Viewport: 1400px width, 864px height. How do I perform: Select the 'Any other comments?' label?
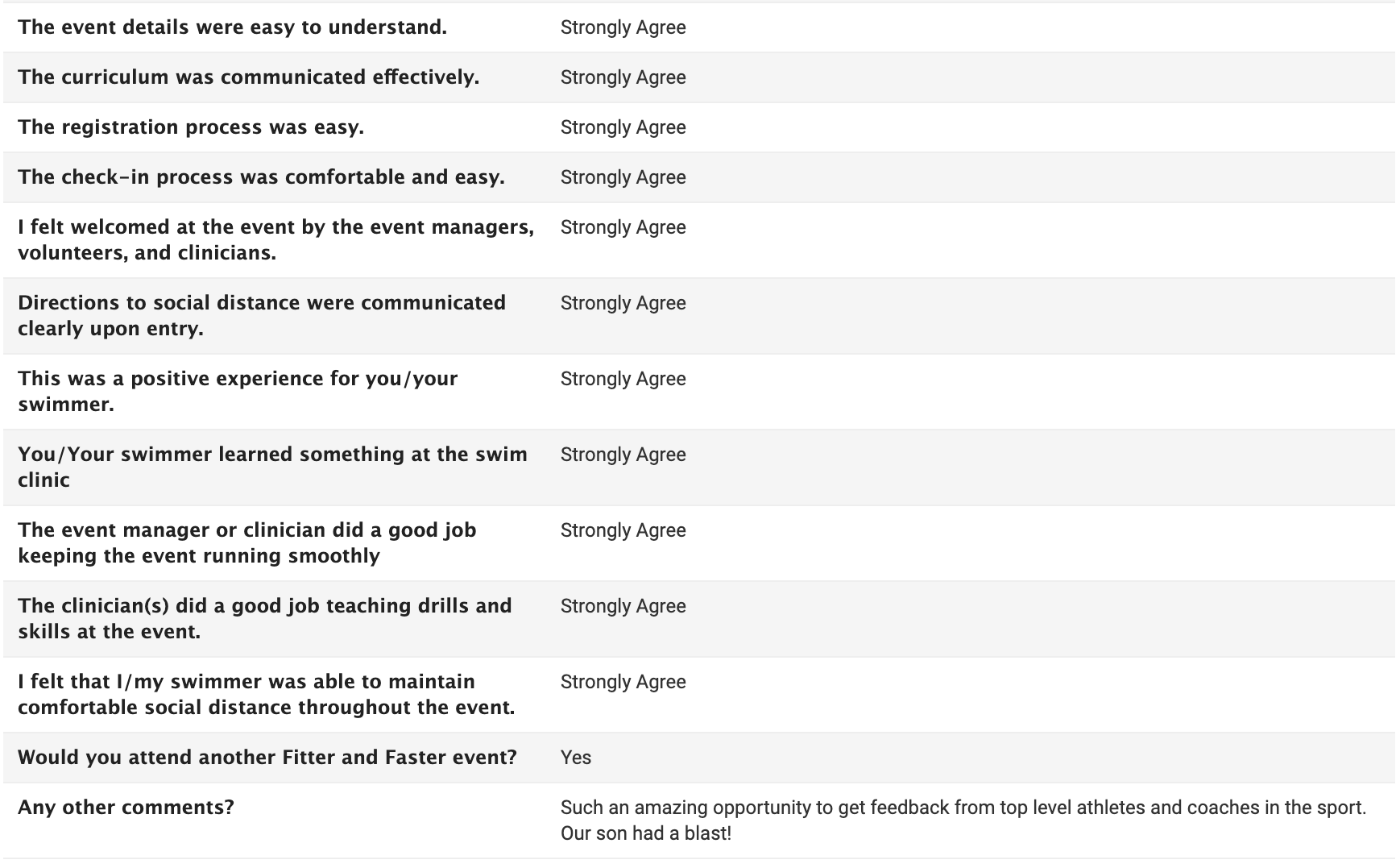coord(126,808)
